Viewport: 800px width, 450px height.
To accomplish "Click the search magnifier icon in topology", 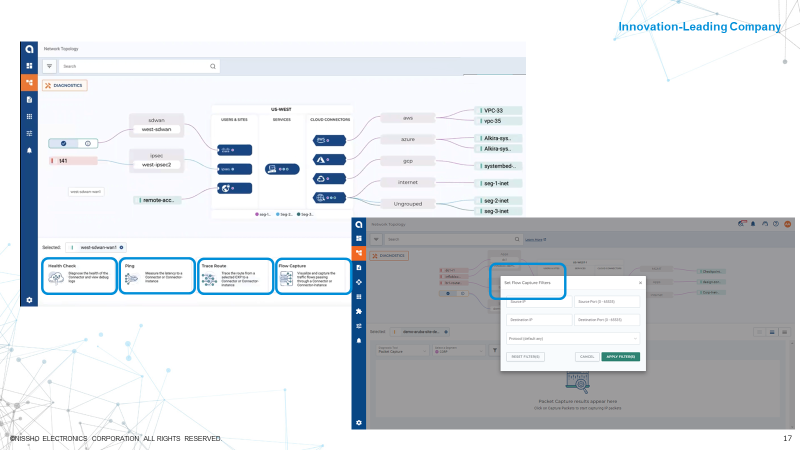I will pos(213,66).
